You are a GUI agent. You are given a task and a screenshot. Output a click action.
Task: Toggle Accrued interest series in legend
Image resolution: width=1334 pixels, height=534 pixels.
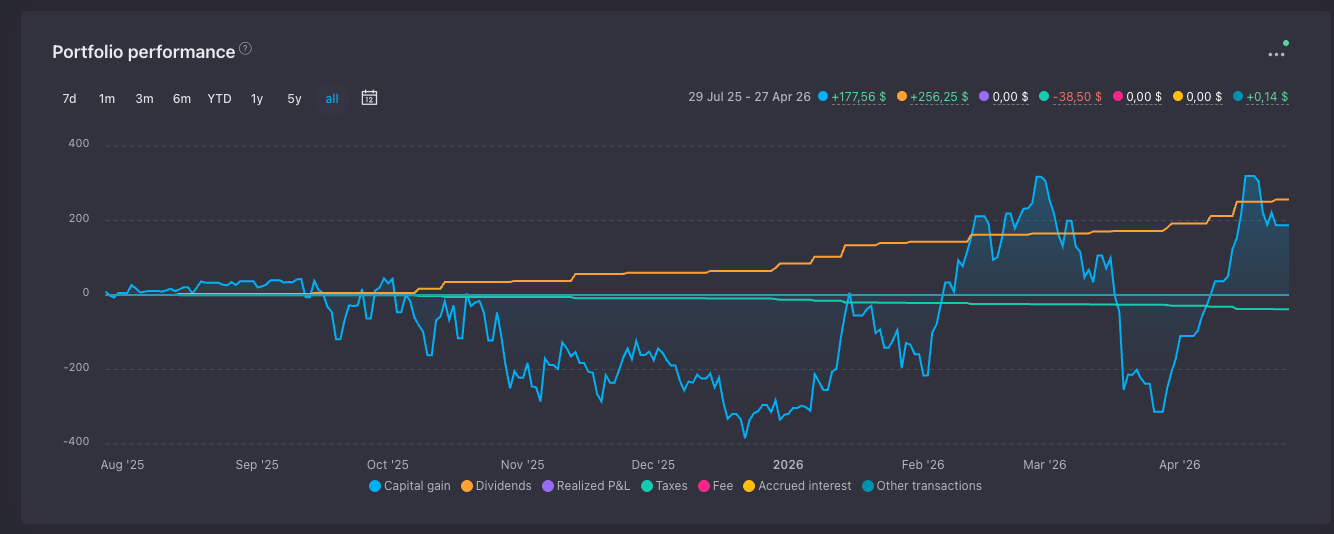coord(797,486)
